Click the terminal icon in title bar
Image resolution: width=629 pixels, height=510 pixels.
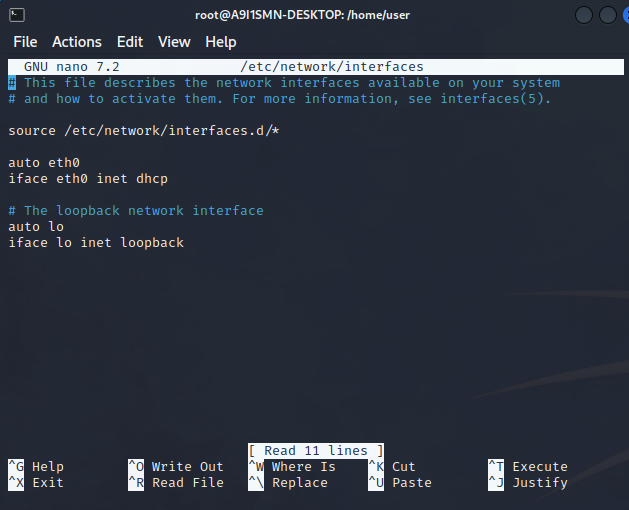[17, 15]
